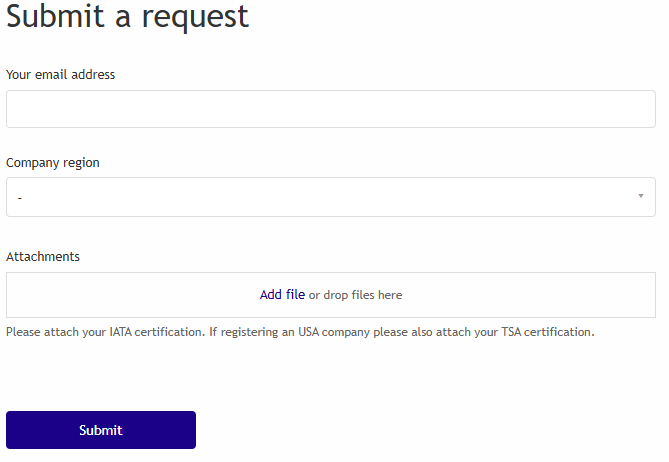Click the Submit a request heading

(x=127, y=17)
